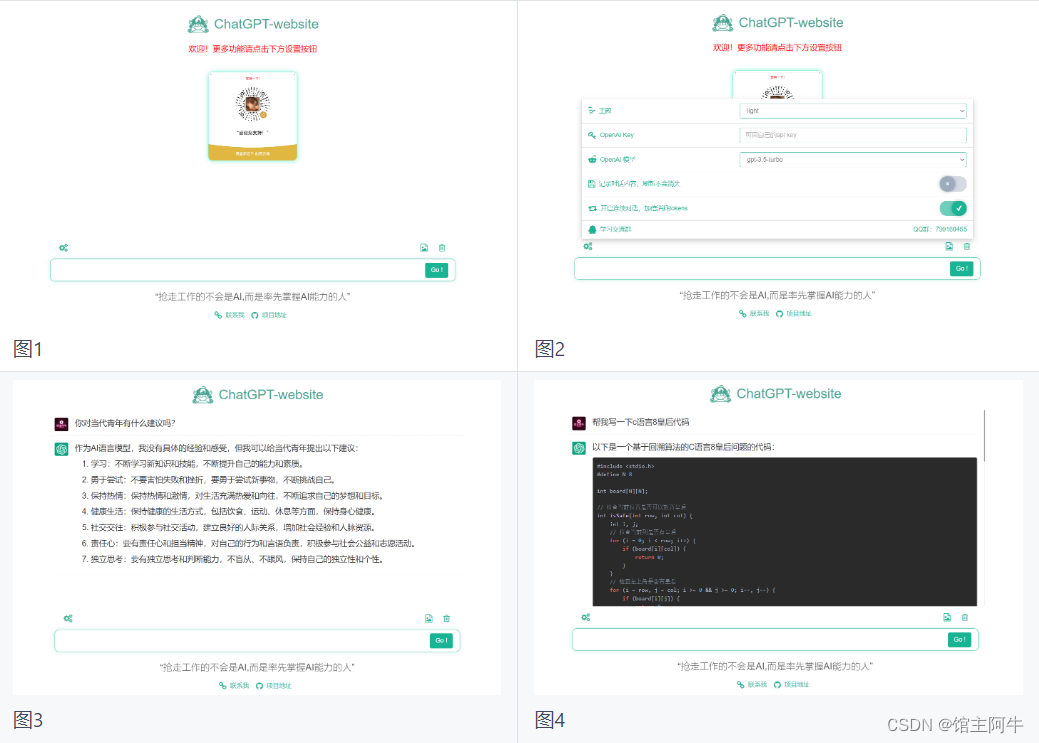Click user avatar in 图4 question row
This screenshot has width=1039, height=743.
pos(578,422)
